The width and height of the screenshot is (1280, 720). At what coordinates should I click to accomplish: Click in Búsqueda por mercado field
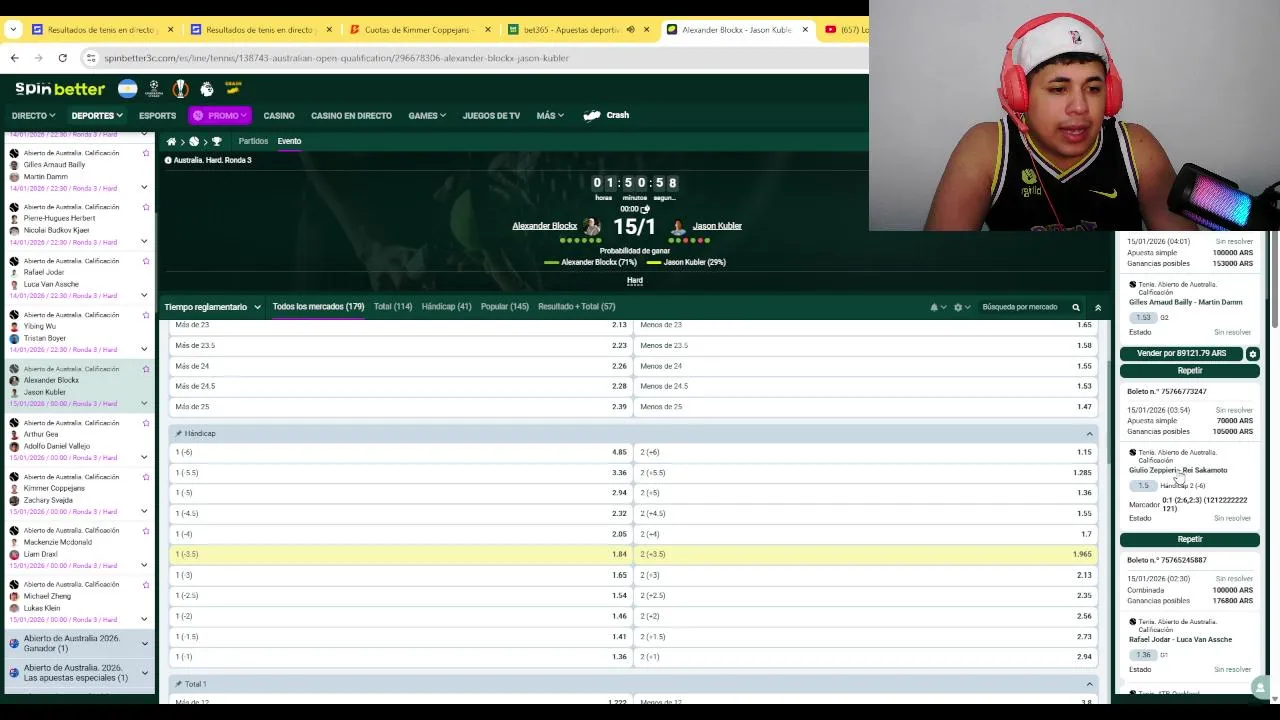pyautogui.click(x=1020, y=307)
